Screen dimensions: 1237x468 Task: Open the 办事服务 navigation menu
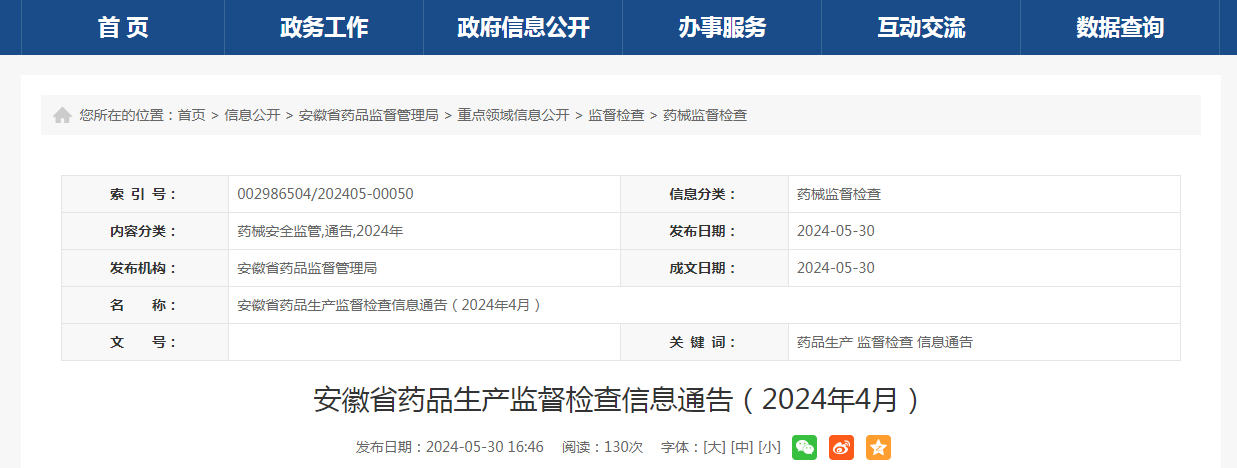(x=722, y=27)
